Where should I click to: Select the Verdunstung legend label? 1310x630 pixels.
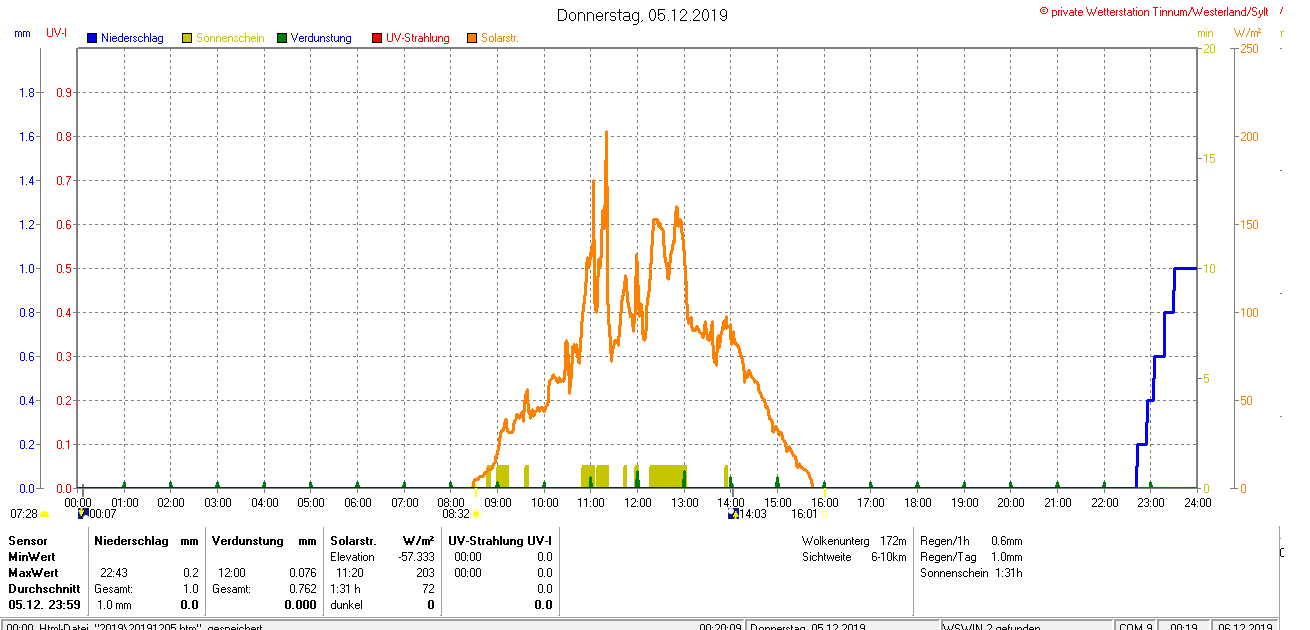tap(321, 38)
